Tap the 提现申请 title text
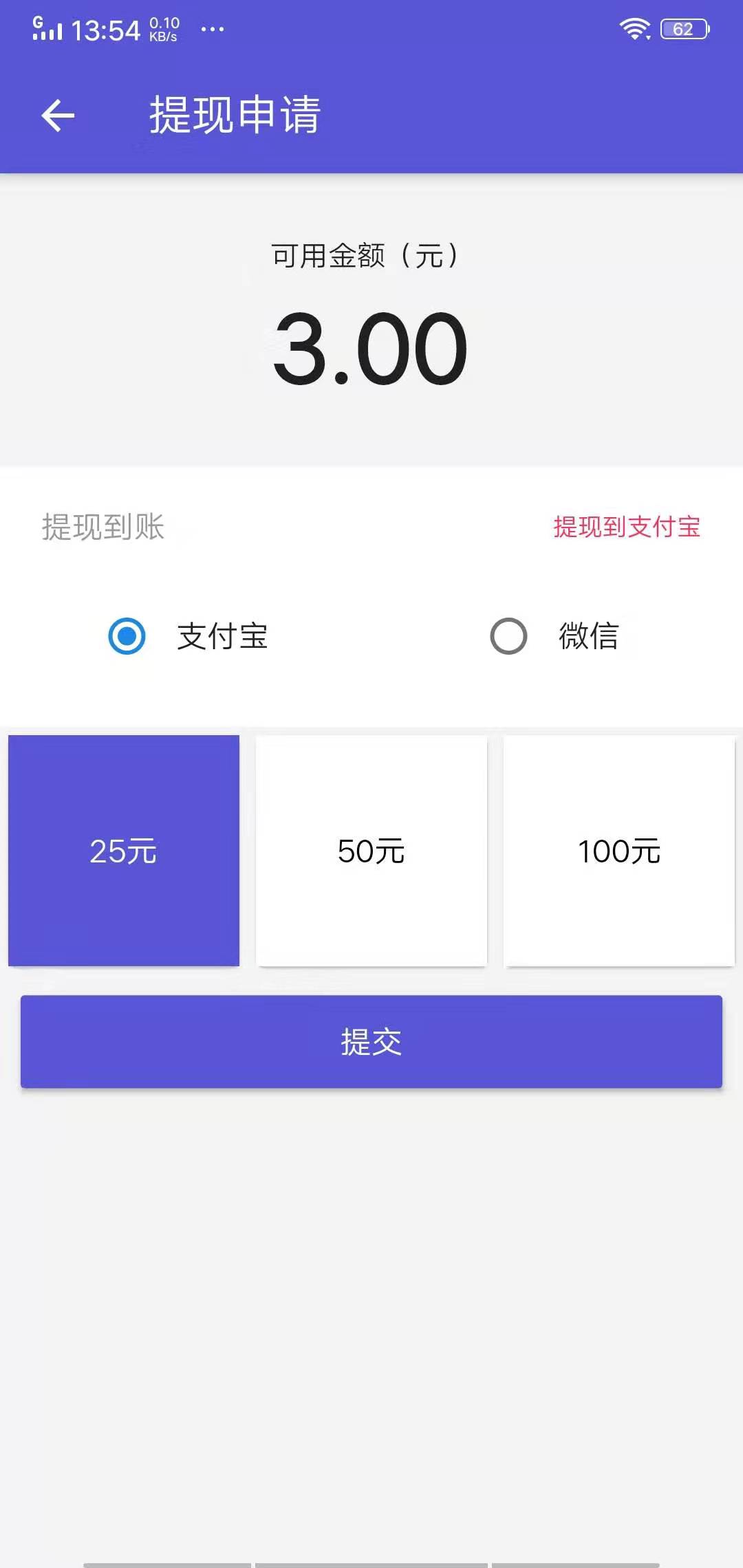Image resolution: width=743 pixels, height=1568 pixels. point(234,115)
